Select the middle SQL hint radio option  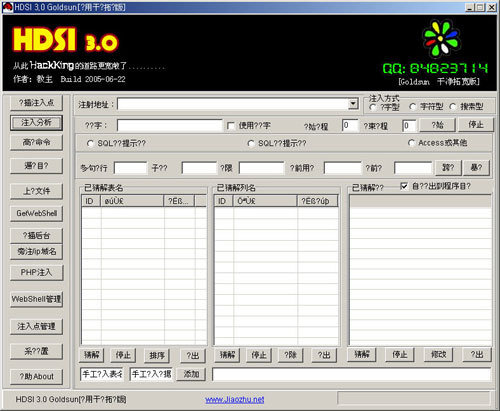251,144
